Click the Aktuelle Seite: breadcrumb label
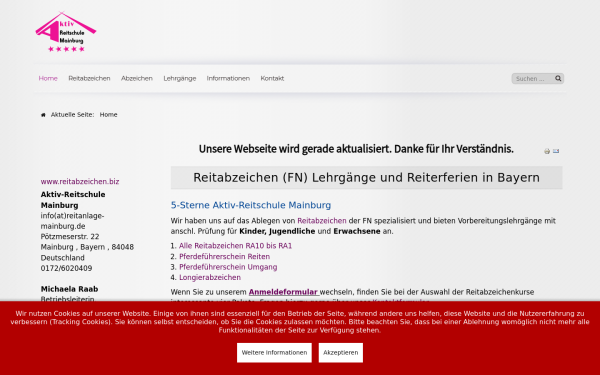This screenshot has width=600, height=375. pyautogui.click(x=72, y=115)
